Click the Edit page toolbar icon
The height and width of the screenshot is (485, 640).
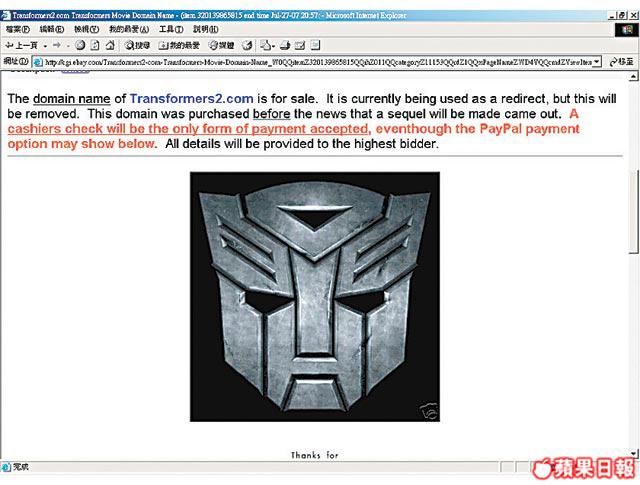300,45
